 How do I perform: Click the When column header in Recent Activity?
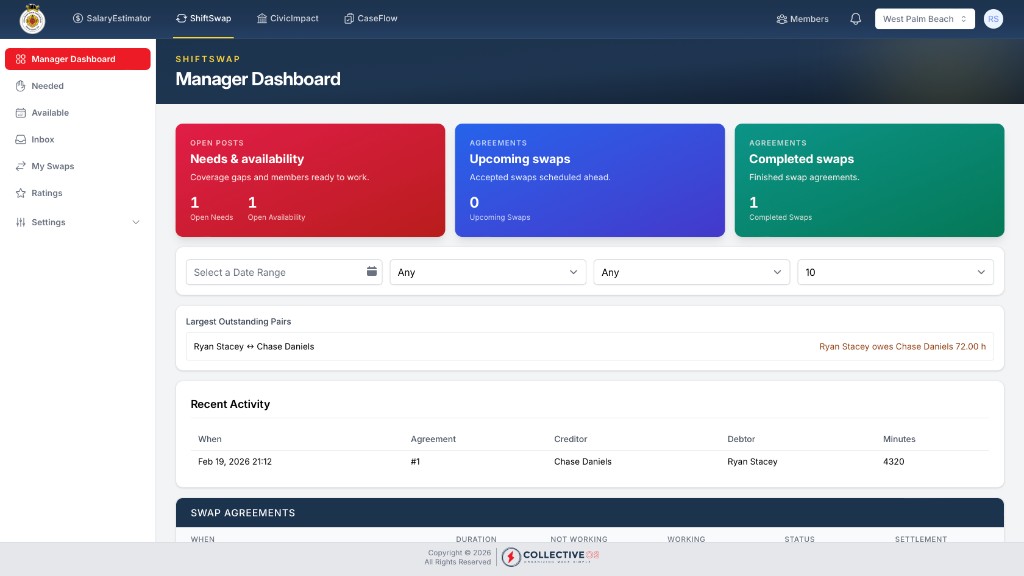210,439
